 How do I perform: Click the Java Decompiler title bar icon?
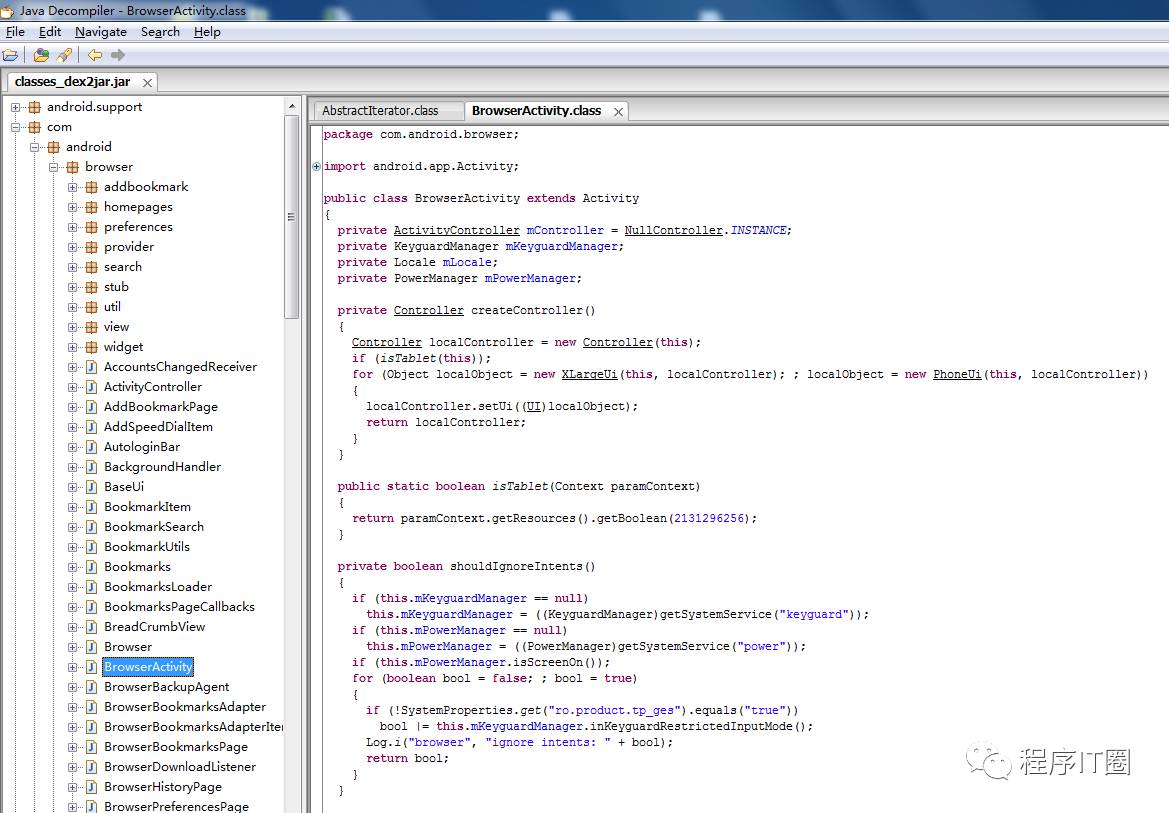pos(7,10)
